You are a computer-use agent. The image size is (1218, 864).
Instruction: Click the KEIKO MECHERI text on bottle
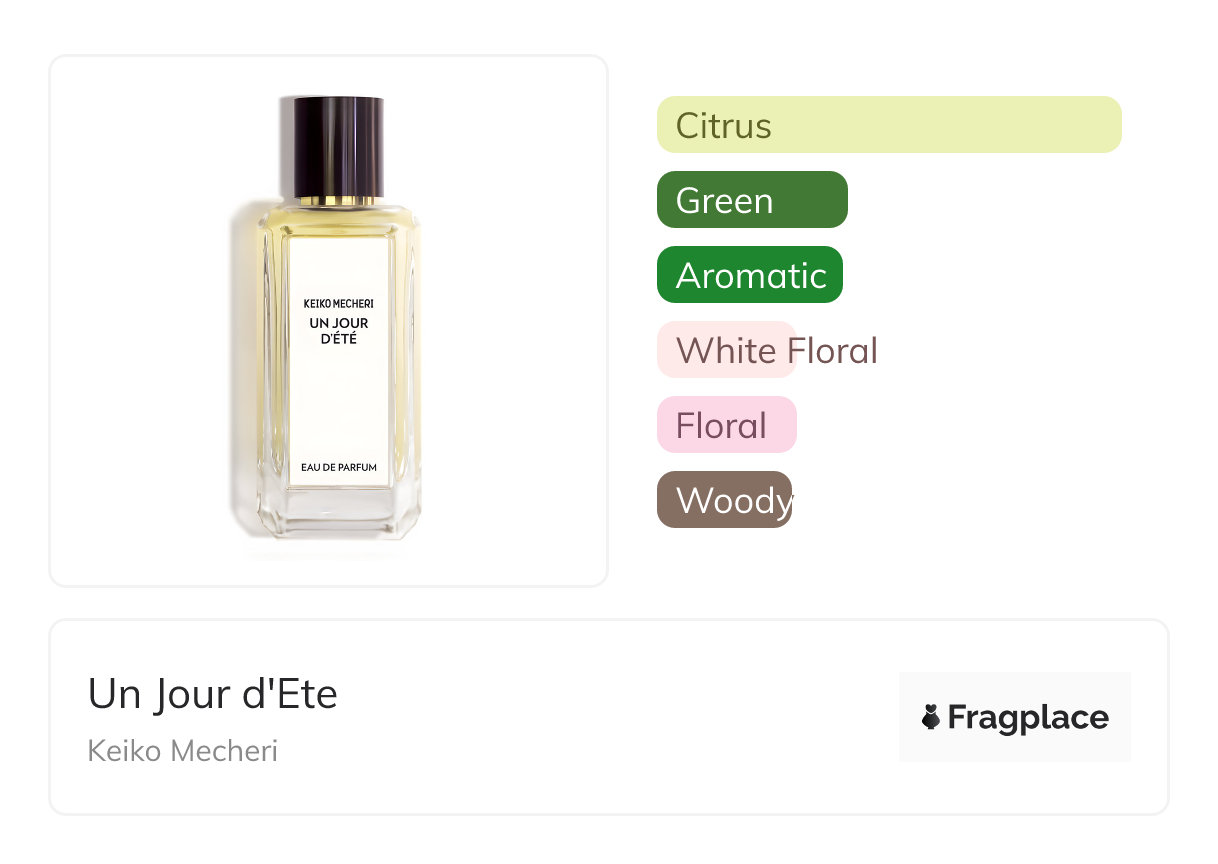tap(338, 303)
